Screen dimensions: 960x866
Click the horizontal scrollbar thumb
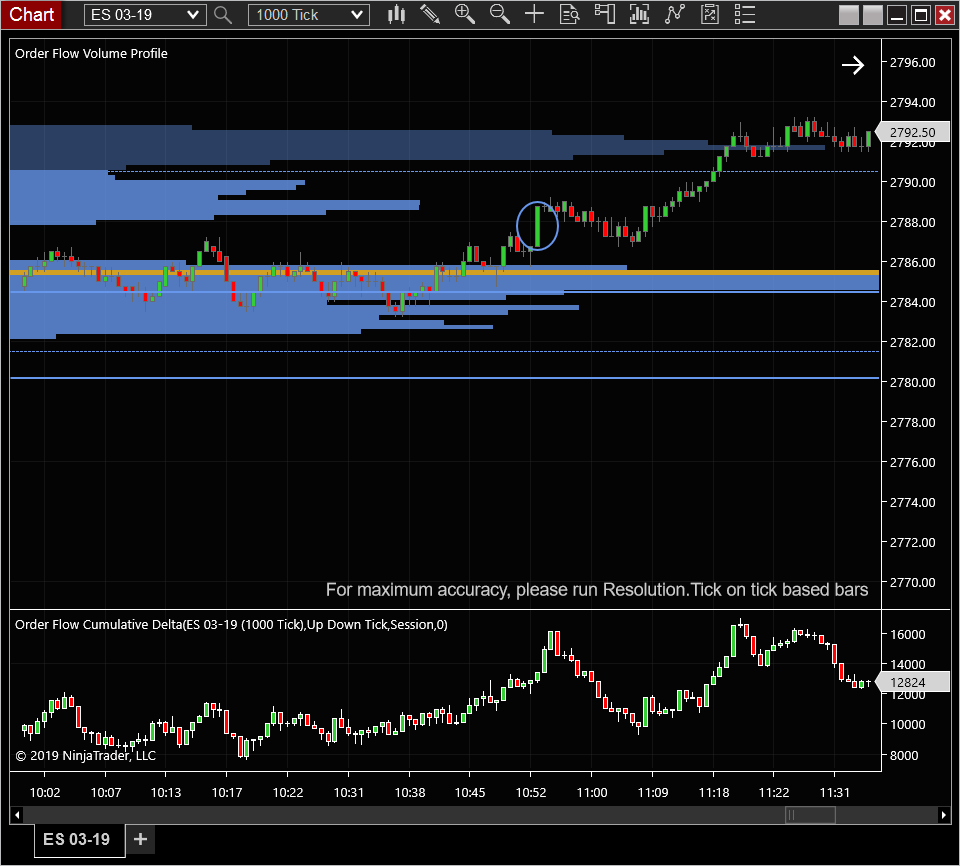[x=810, y=815]
